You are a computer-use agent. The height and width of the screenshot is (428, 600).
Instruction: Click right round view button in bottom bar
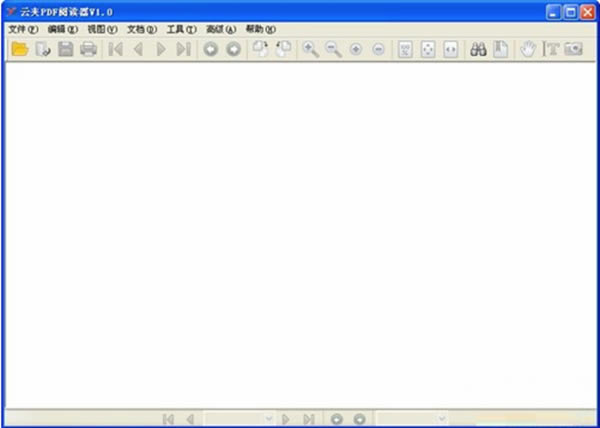(x=359, y=419)
